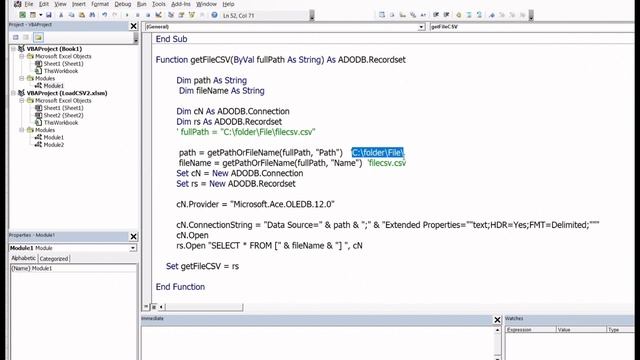Close the Properties panel
The image size is (640, 360).
[x=133, y=237]
